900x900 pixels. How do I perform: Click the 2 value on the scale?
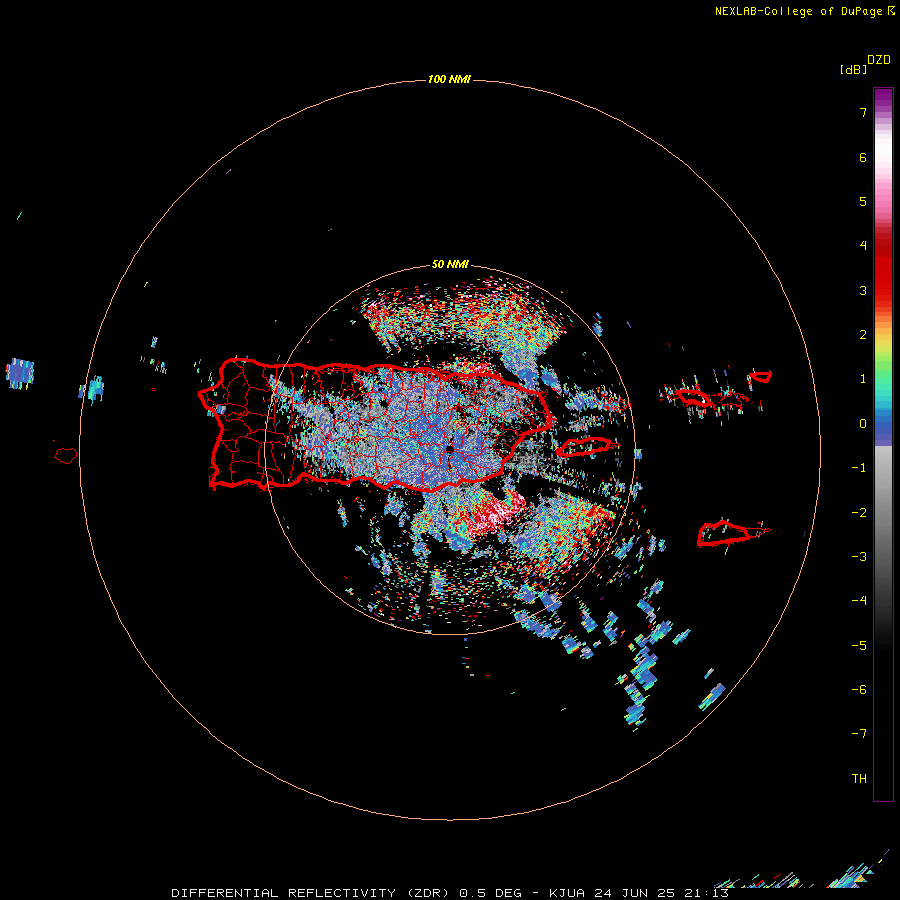pyautogui.click(x=863, y=335)
